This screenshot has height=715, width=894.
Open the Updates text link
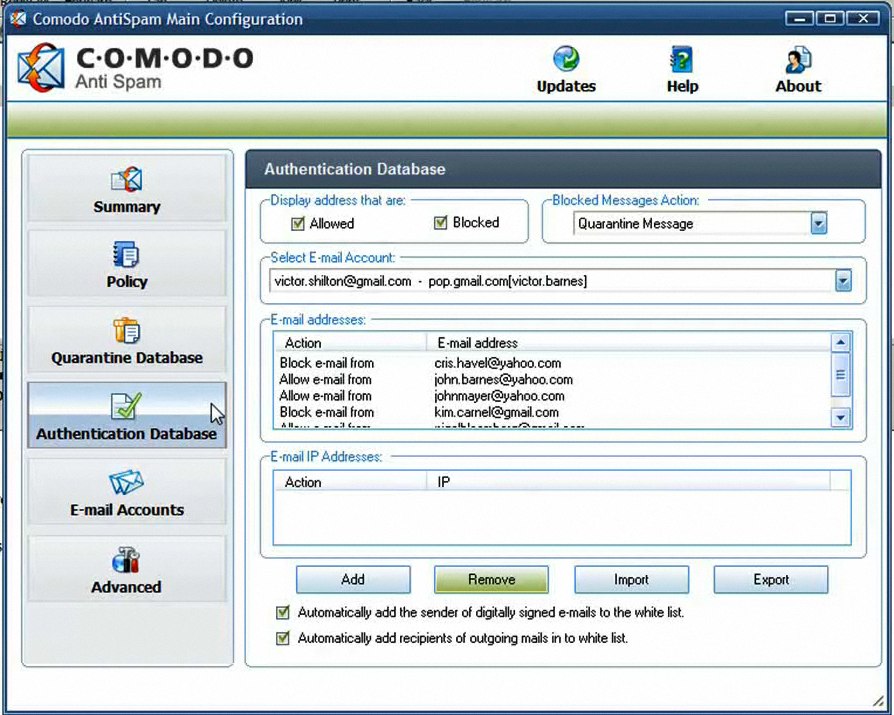(x=566, y=86)
